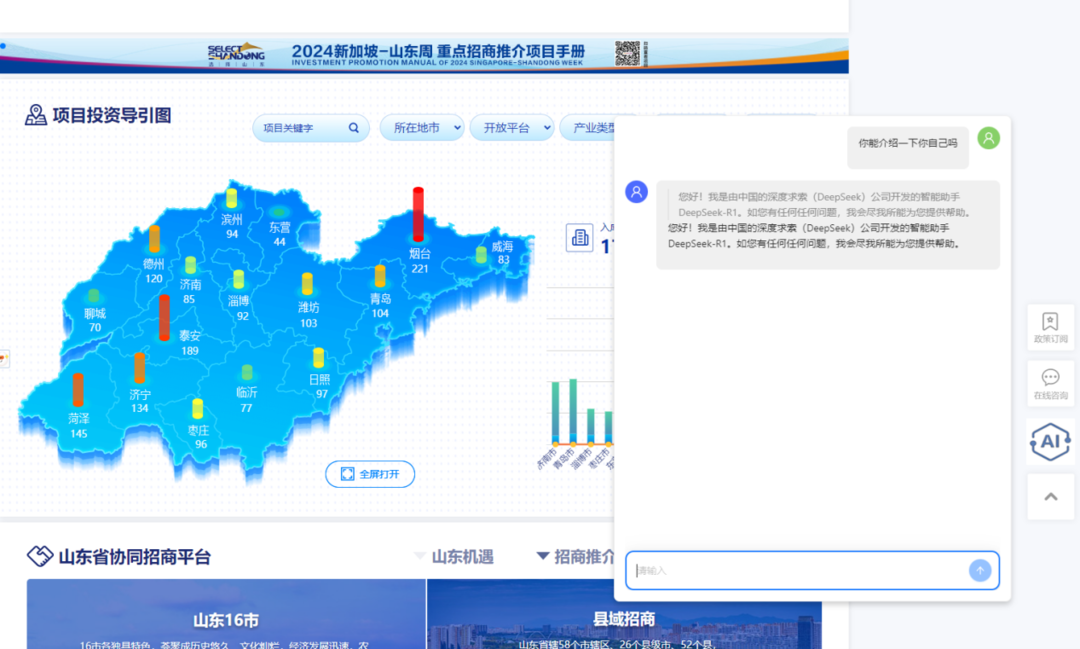
Task: Click the QR code in the banner
Action: coord(627,54)
